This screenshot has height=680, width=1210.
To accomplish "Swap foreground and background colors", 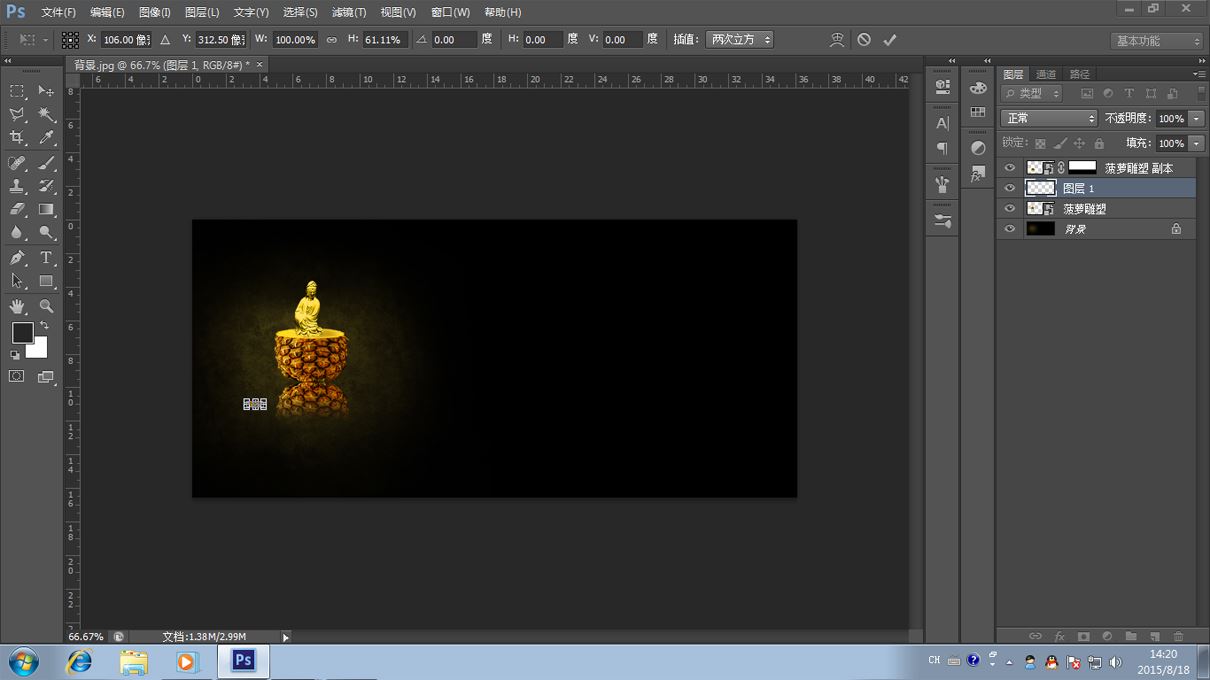I will (44, 326).
